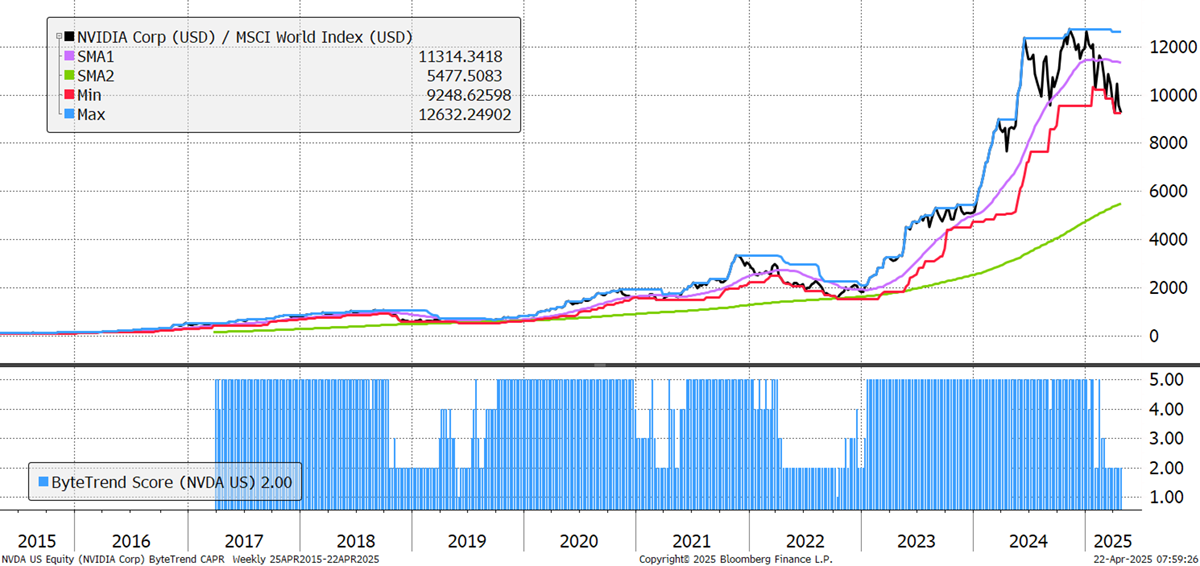The image size is (1200, 566).
Task: Click the 4.00 score axis label
Action: pyautogui.click(x=1165, y=408)
